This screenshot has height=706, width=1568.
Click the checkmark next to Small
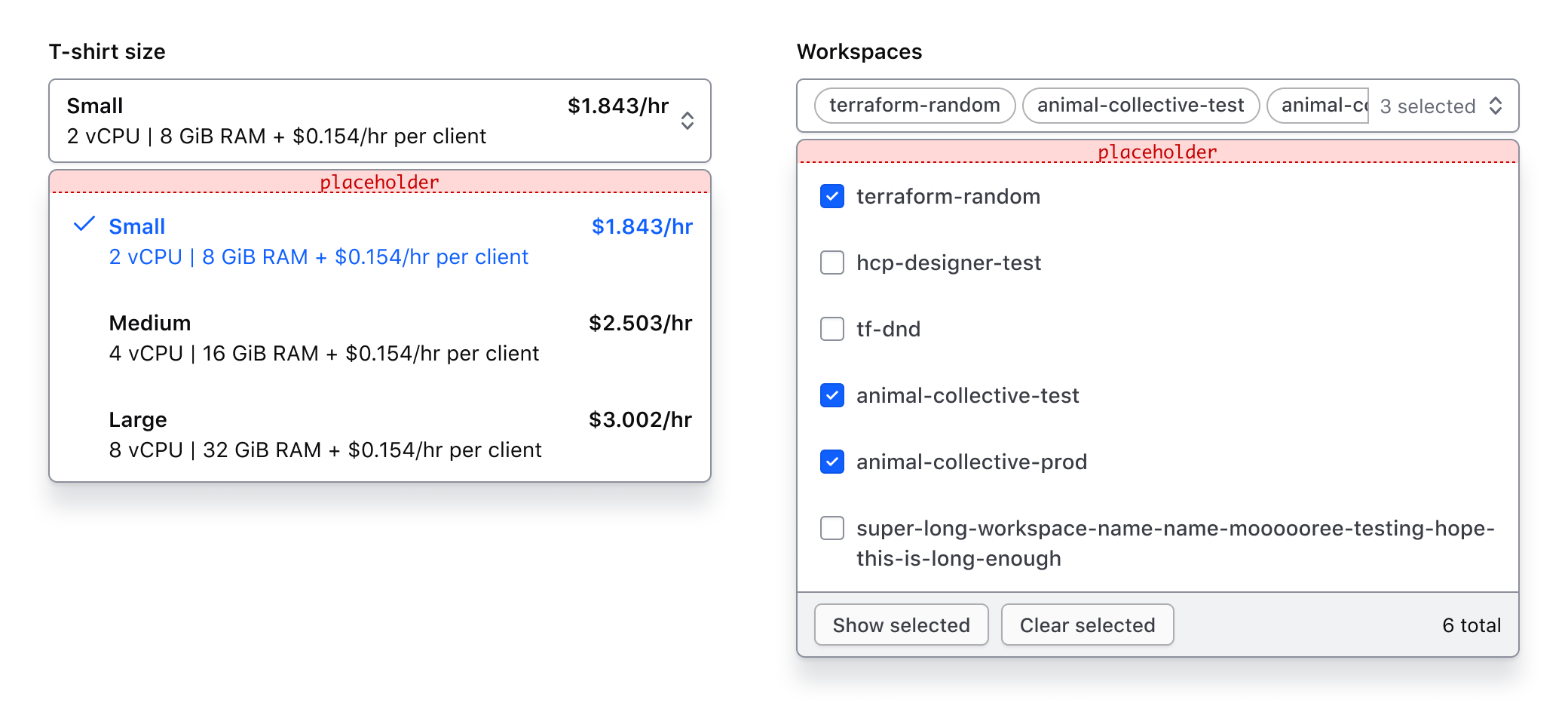[x=85, y=224]
